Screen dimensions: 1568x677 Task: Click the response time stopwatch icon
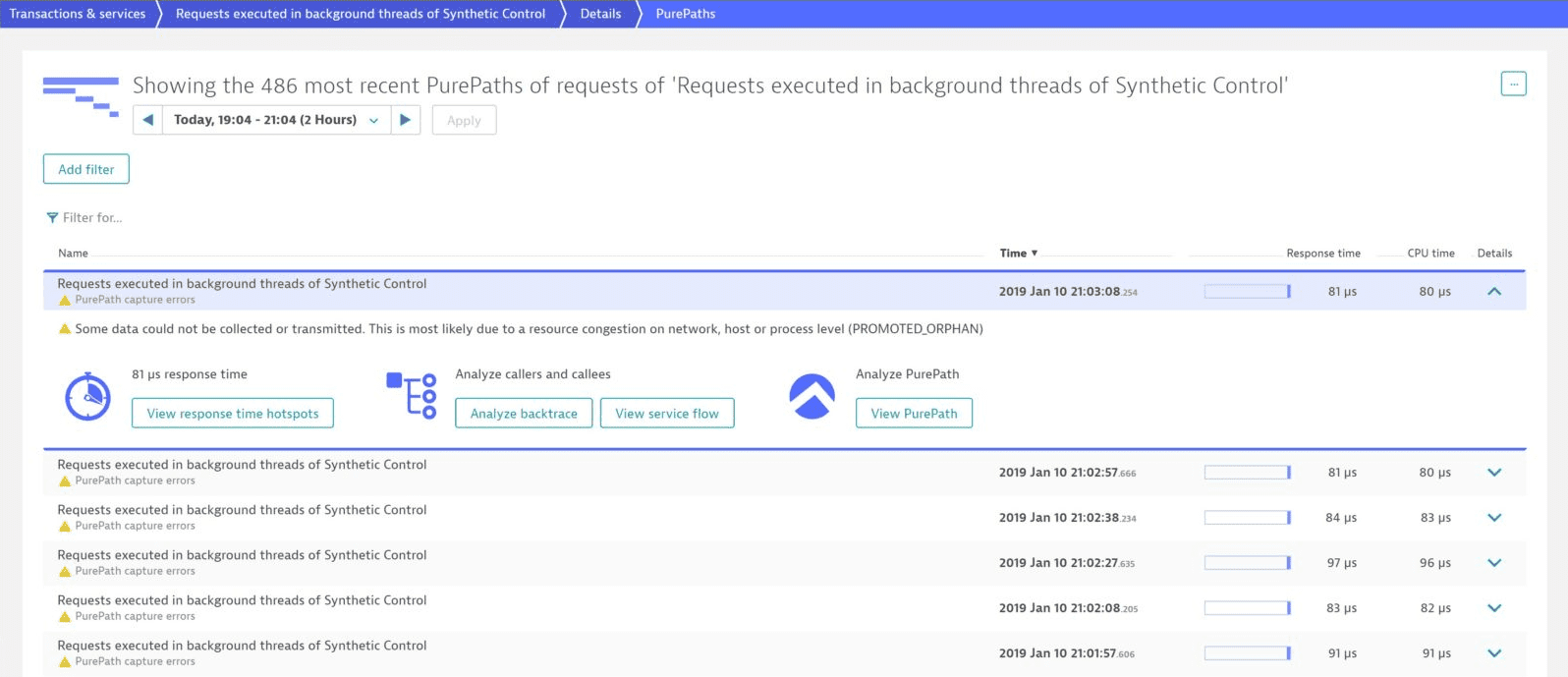pyautogui.click(x=87, y=397)
